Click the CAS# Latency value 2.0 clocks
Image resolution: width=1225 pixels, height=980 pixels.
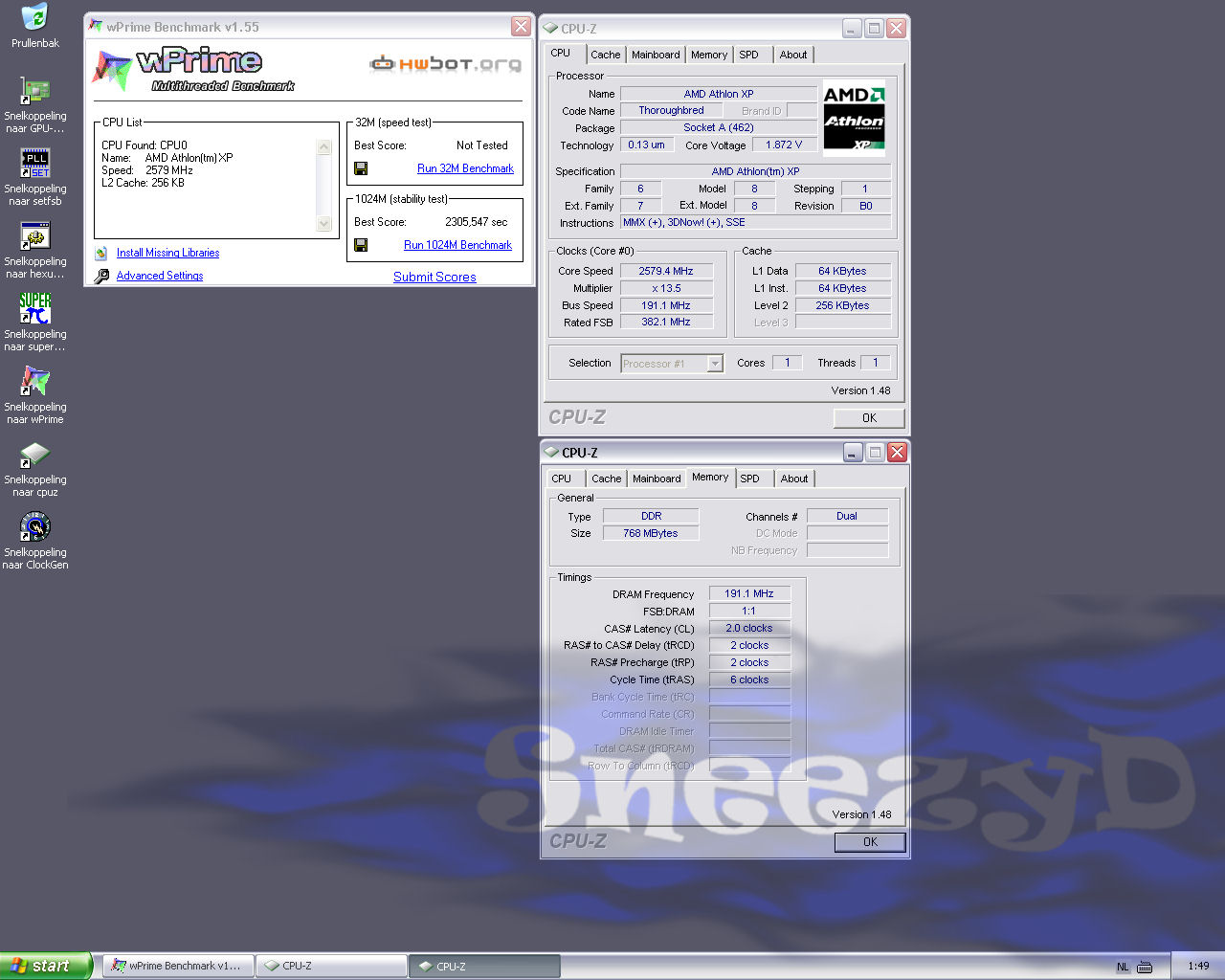tap(749, 629)
